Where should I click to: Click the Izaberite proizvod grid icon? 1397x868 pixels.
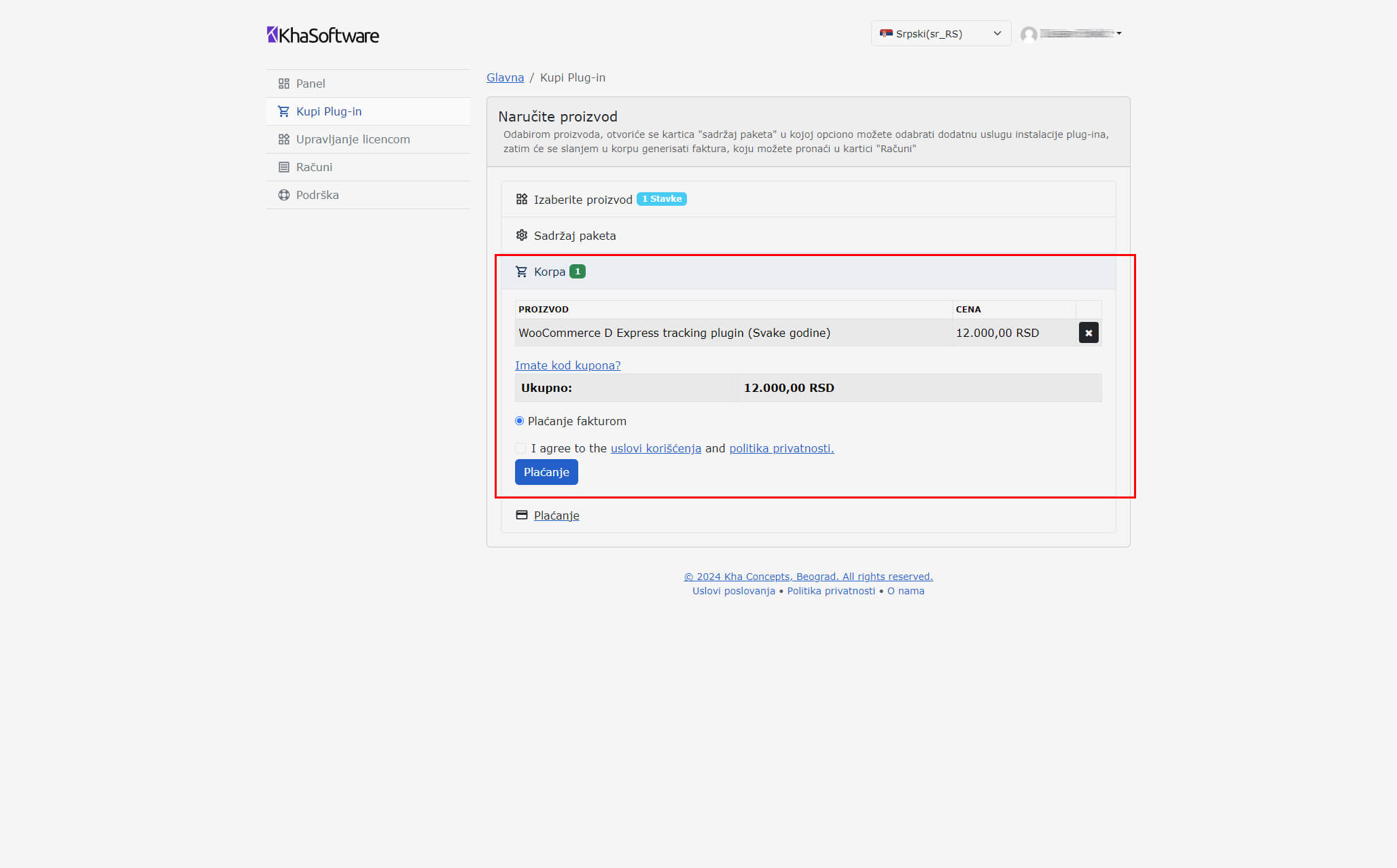point(522,199)
